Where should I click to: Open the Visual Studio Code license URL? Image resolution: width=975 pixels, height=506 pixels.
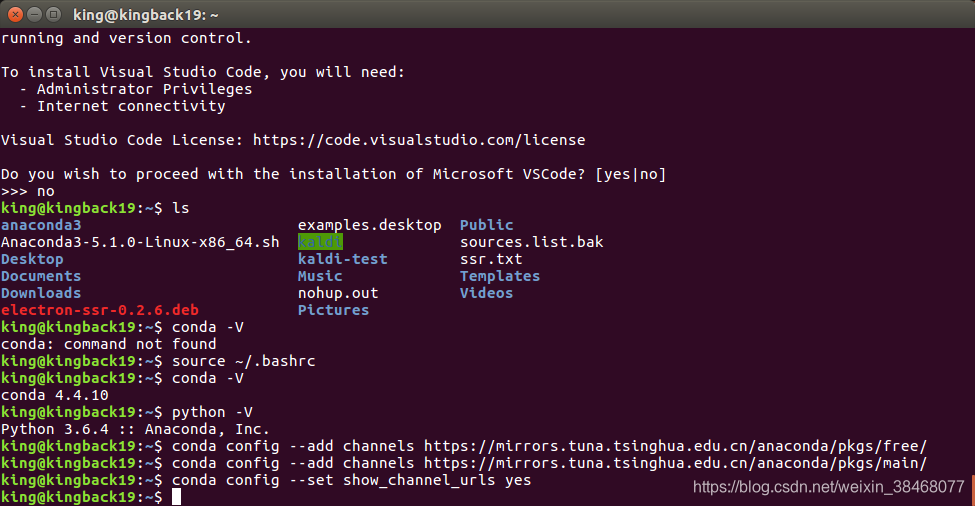coord(418,140)
